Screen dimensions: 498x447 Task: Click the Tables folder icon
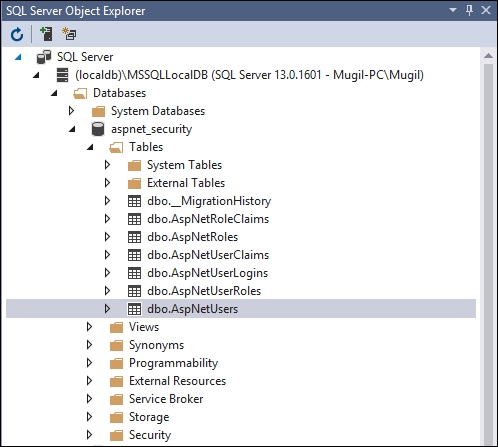116,147
